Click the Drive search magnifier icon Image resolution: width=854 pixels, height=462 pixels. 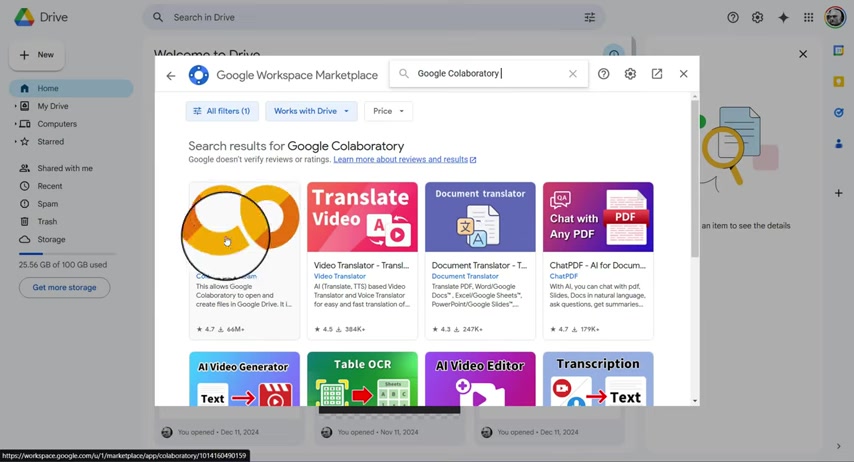coord(158,17)
